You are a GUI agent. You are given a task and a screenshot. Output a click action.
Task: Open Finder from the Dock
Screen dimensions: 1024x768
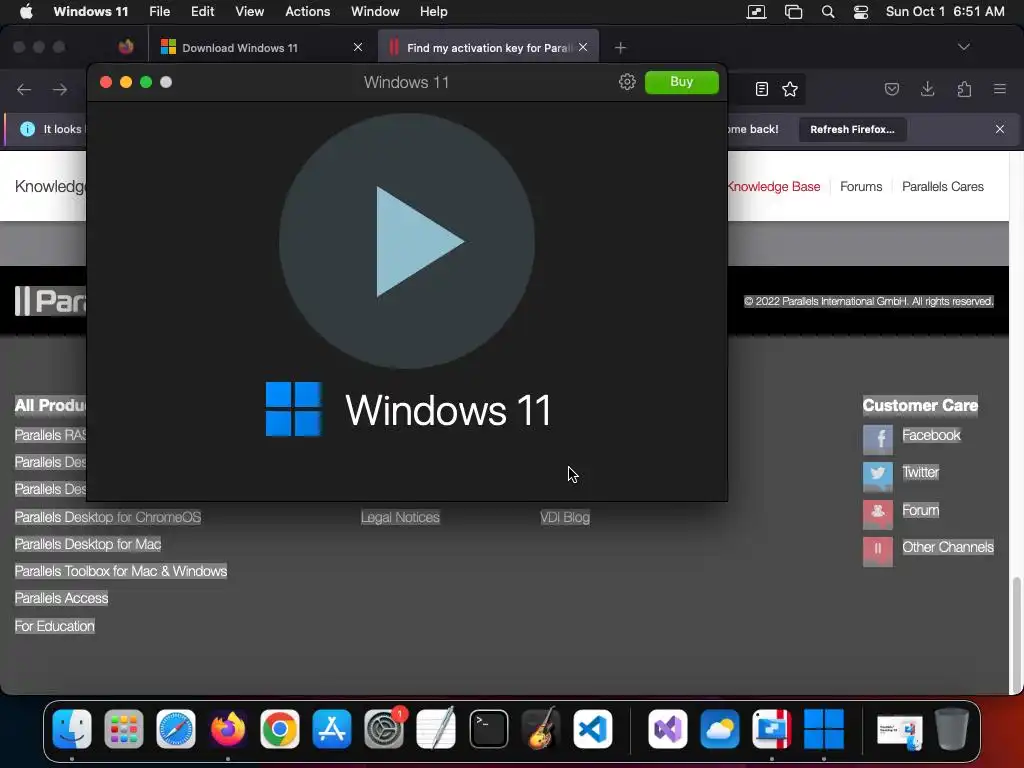(72, 729)
